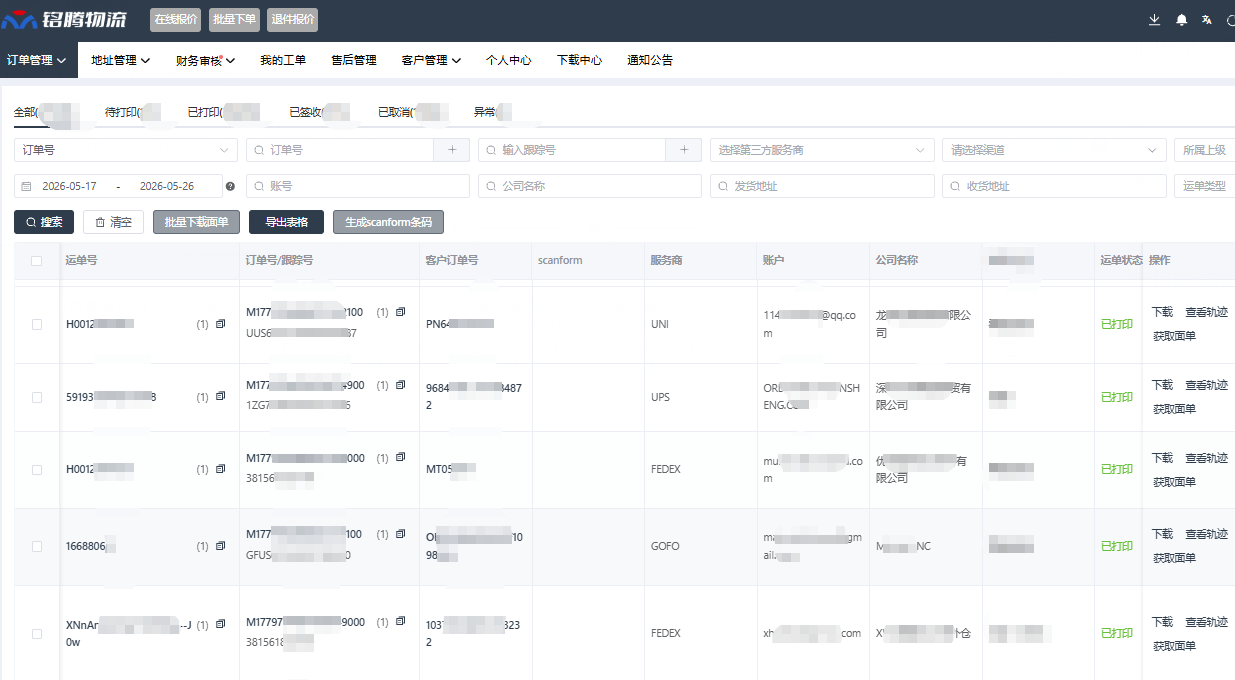Image resolution: width=1235 pixels, height=680 pixels.
Task: Go to 我的工单
Action: click(x=283, y=60)
